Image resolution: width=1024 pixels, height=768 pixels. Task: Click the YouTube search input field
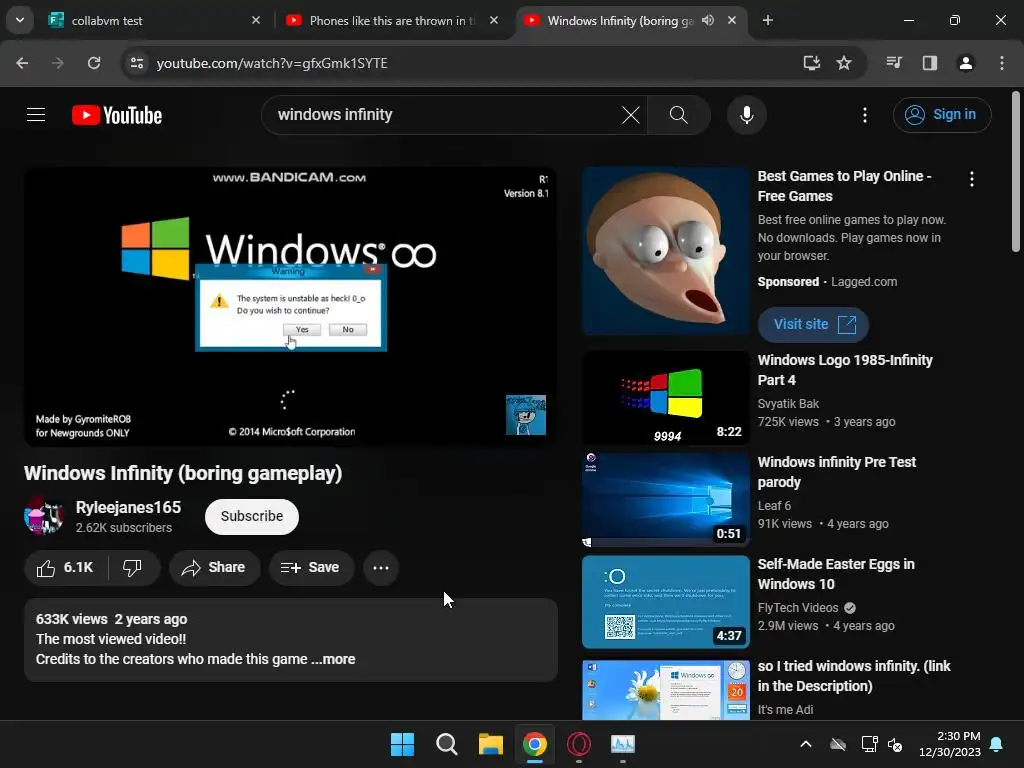pyautogui.click(x=444, y=115)
